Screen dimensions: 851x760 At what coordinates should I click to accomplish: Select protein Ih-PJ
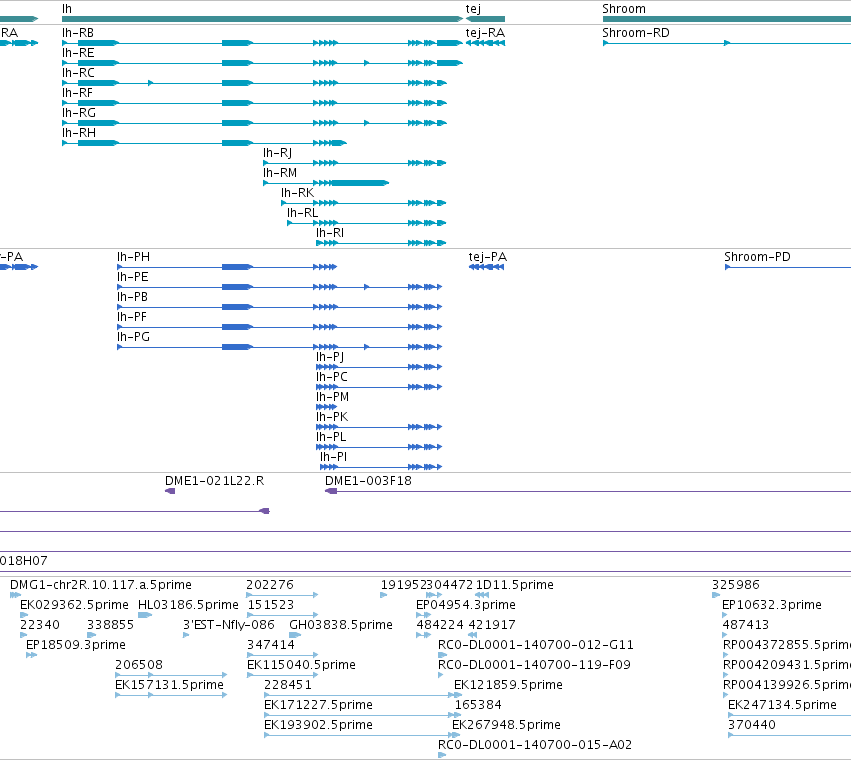coord(330,357)
